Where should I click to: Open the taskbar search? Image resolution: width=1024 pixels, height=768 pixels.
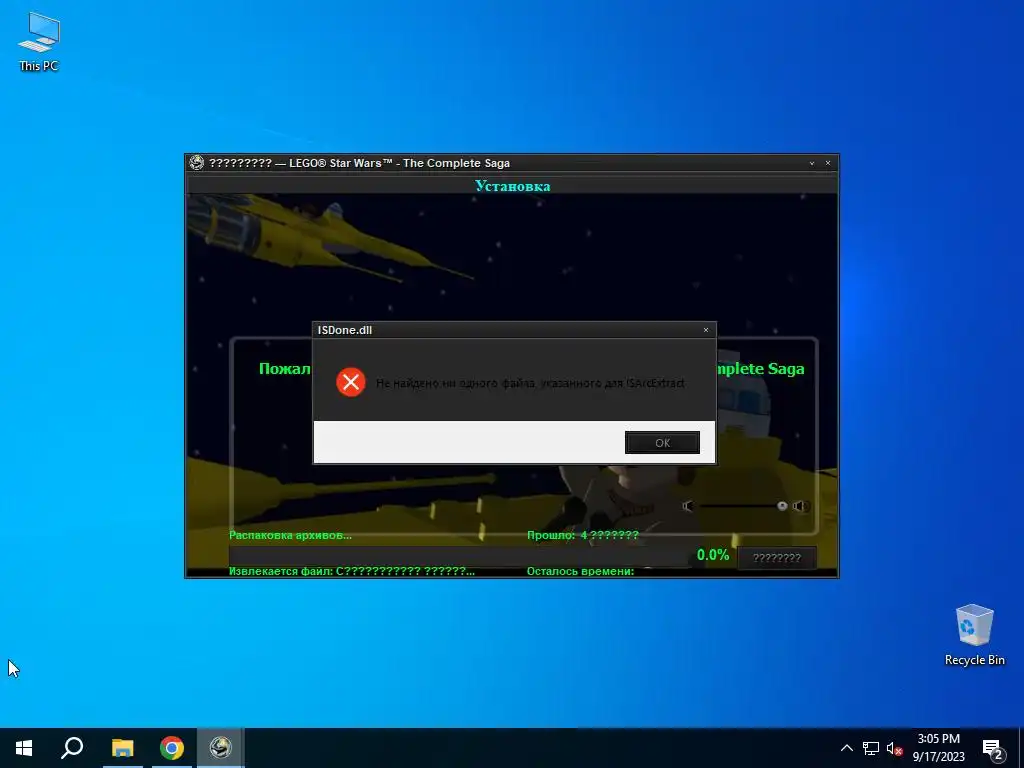(x=72, y=748)
